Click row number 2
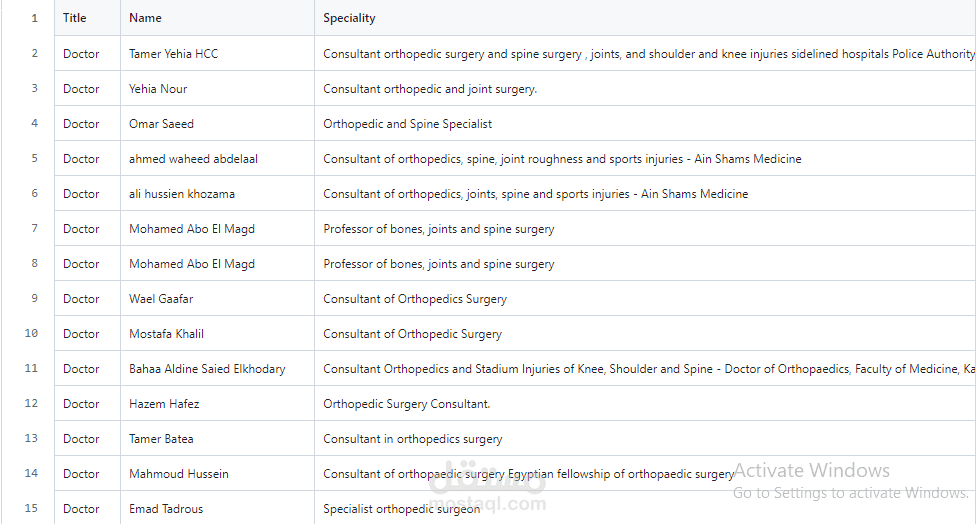Screen dimensions: 976x524 coord(34,54)
